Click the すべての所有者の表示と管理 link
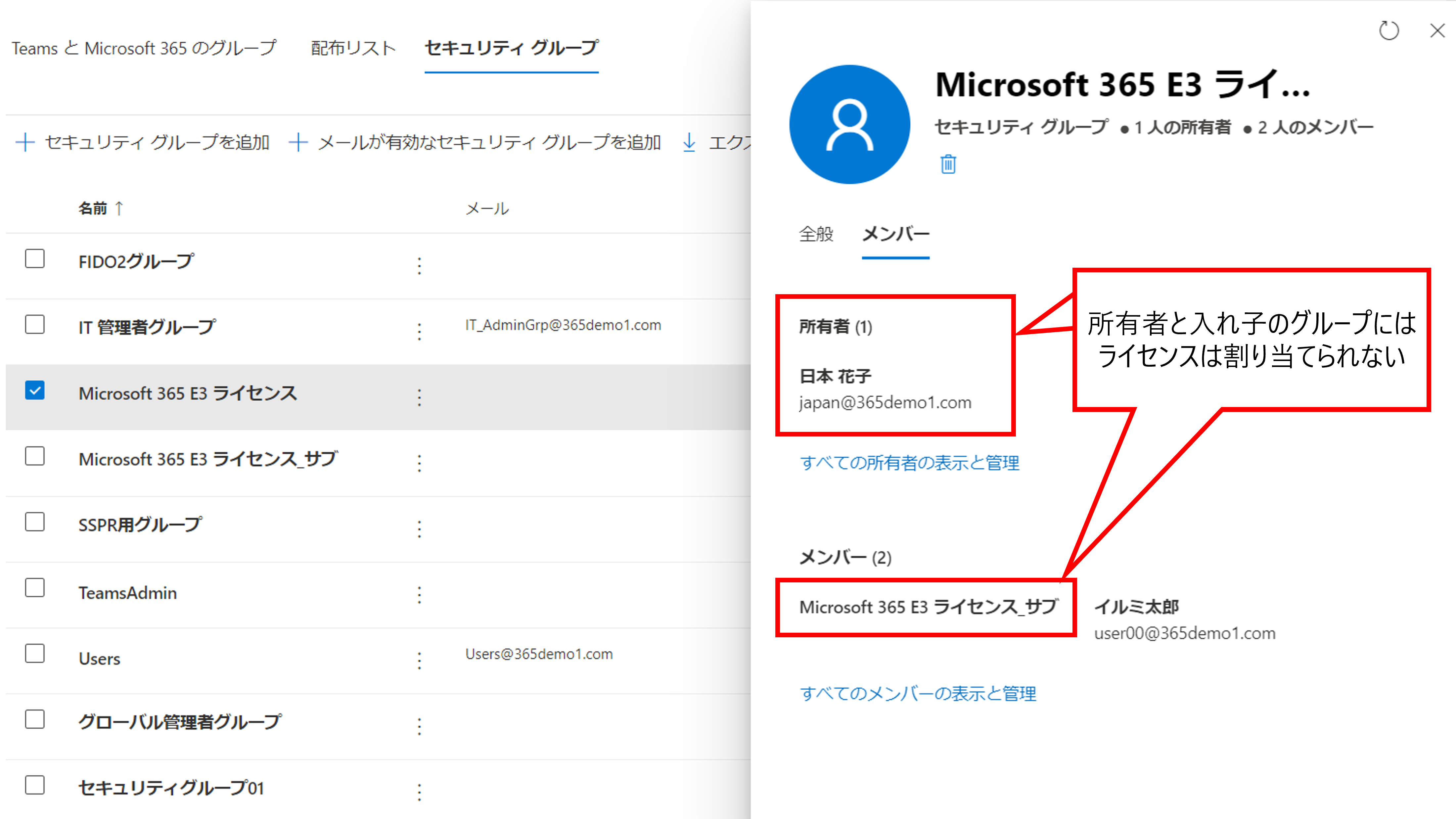The width and height of the screenshot is (1456, 819). (x=909, y=463)
